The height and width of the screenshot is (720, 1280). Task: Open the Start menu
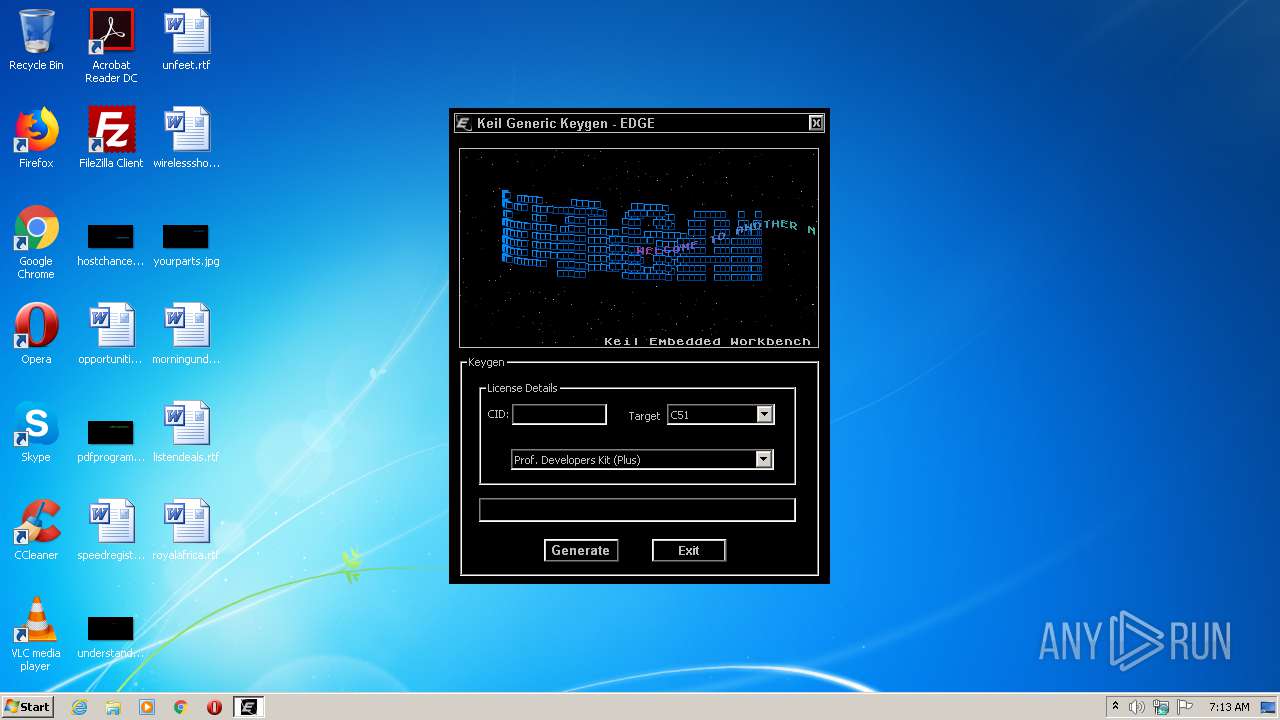pyautogui.click(x=28, y=707)
